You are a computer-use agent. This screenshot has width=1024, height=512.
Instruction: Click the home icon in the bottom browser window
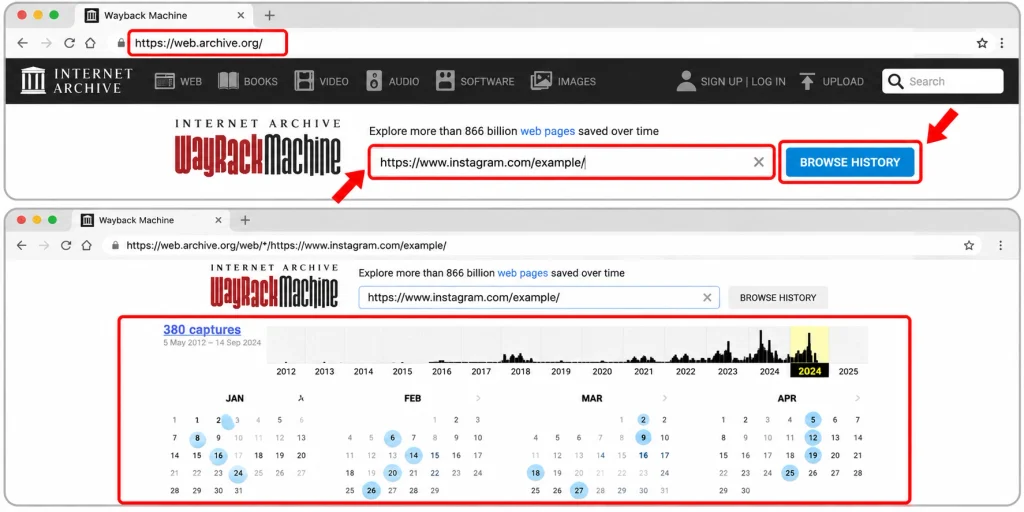coord(86,246)
